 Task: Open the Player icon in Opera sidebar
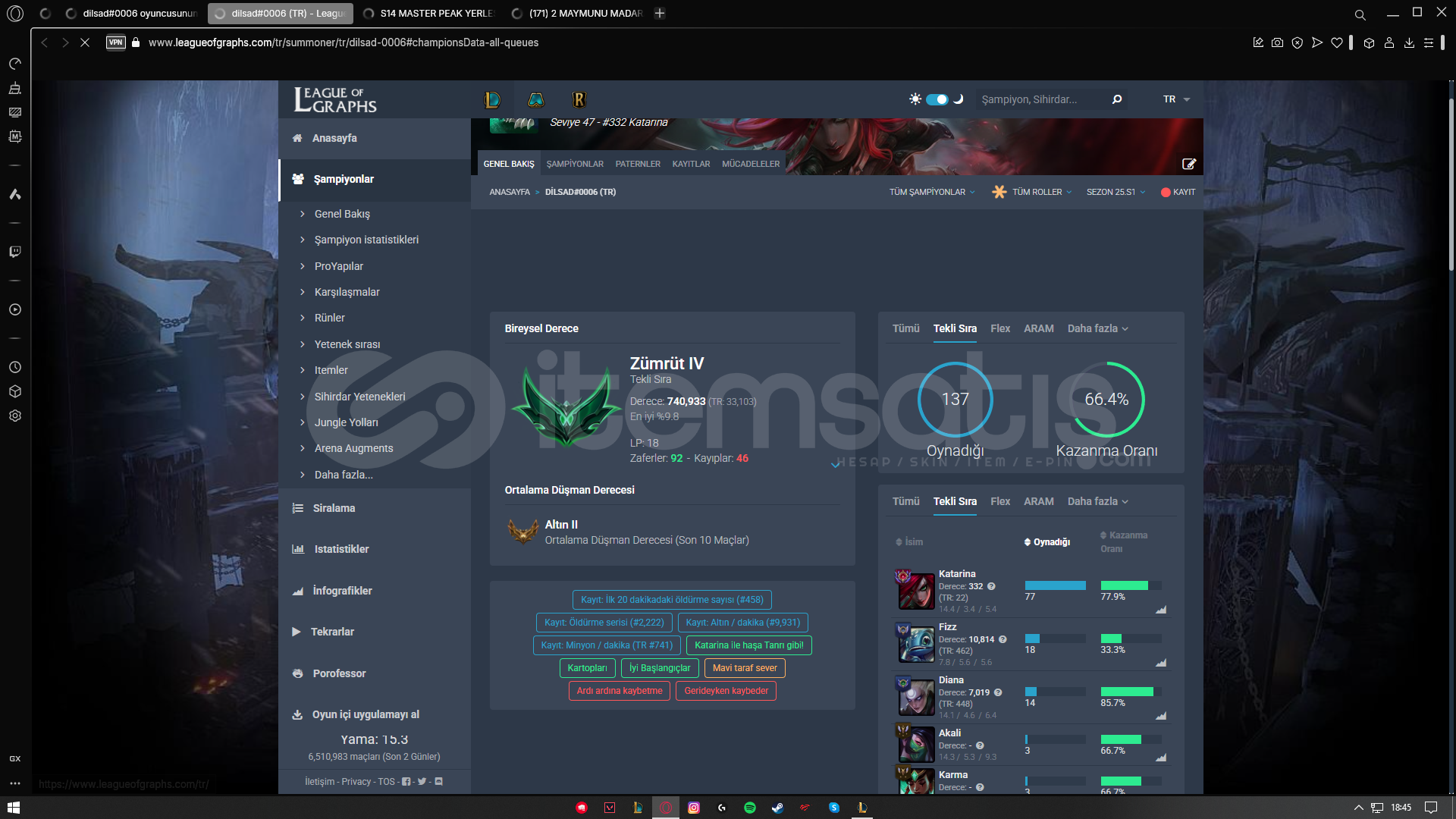15,309
